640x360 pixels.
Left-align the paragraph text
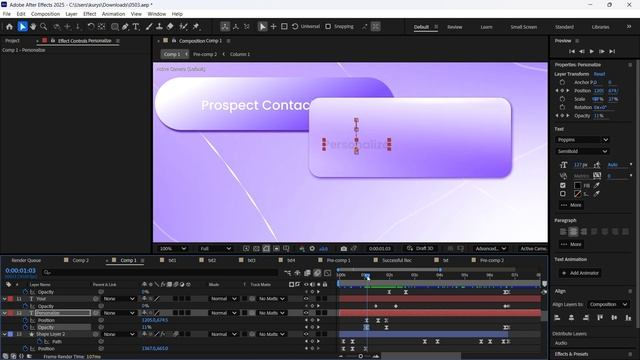(x=563, y=232)
